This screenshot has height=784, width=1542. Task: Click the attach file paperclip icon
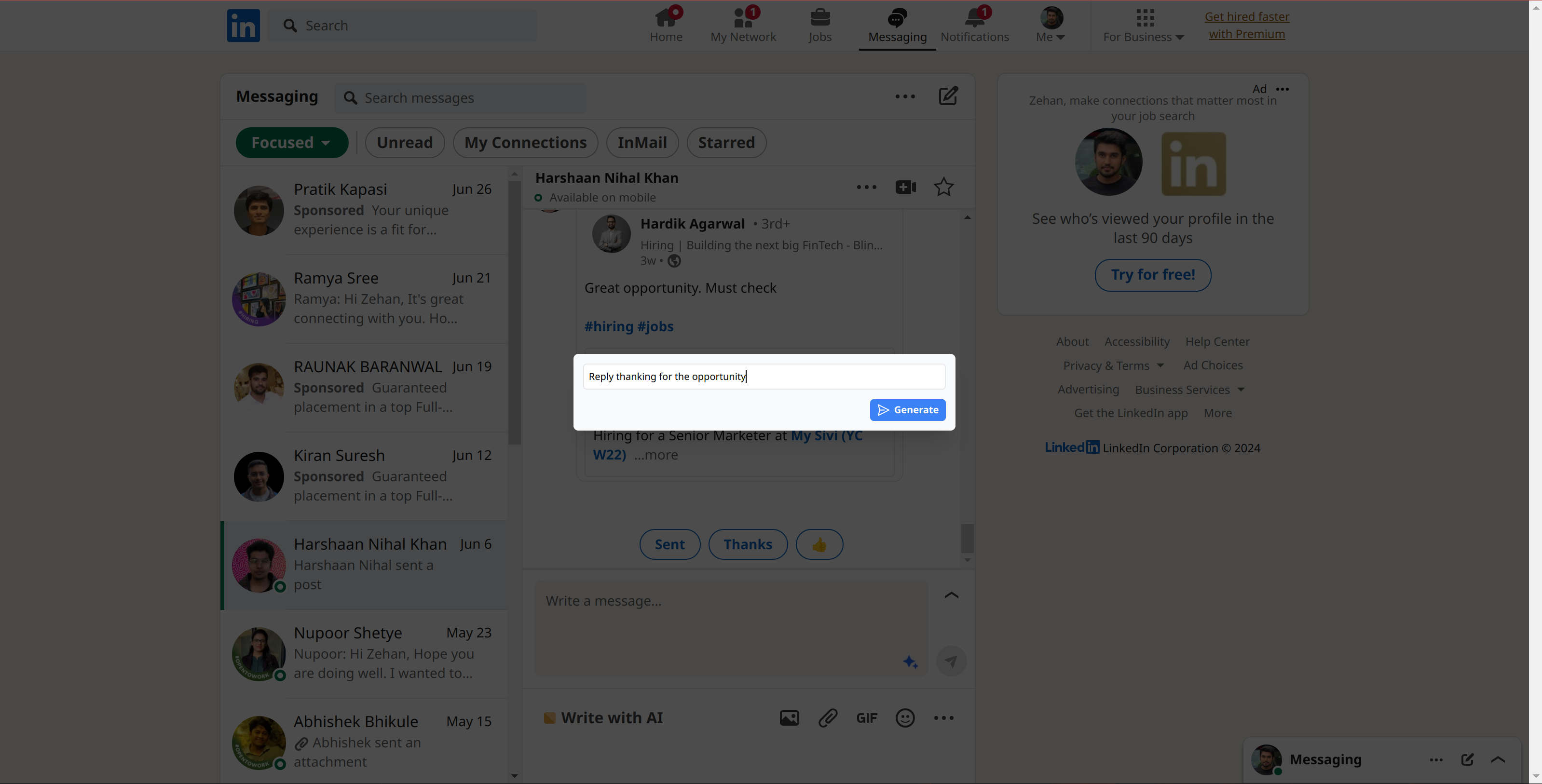coord(828,717)
